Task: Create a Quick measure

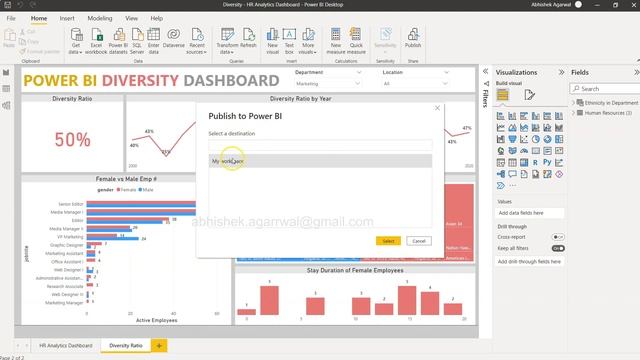Action: pyautogui.click(x=356, y=41)
